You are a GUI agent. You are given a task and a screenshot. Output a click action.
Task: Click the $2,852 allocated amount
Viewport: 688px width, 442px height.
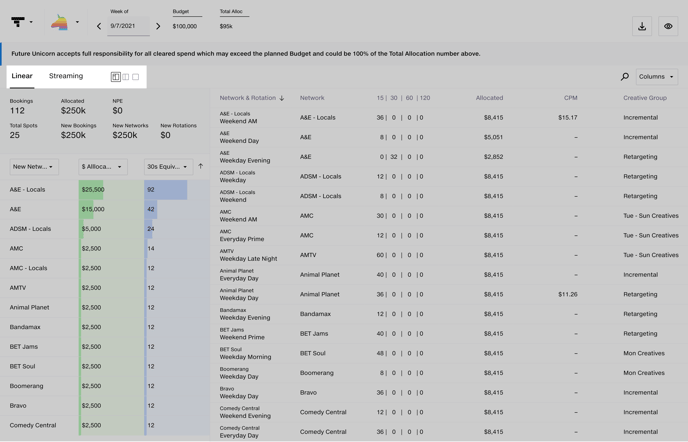click(493, 157)
